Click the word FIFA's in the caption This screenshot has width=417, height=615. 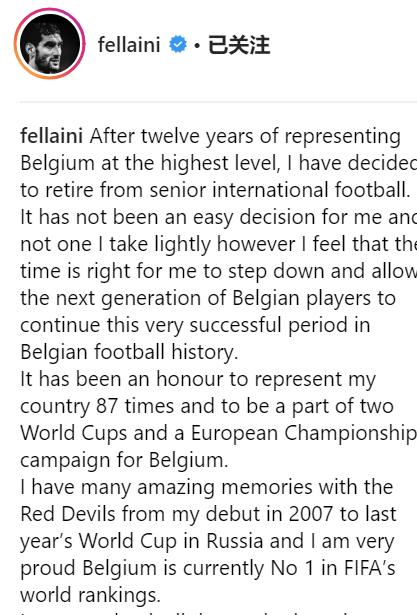pos(369,568)
